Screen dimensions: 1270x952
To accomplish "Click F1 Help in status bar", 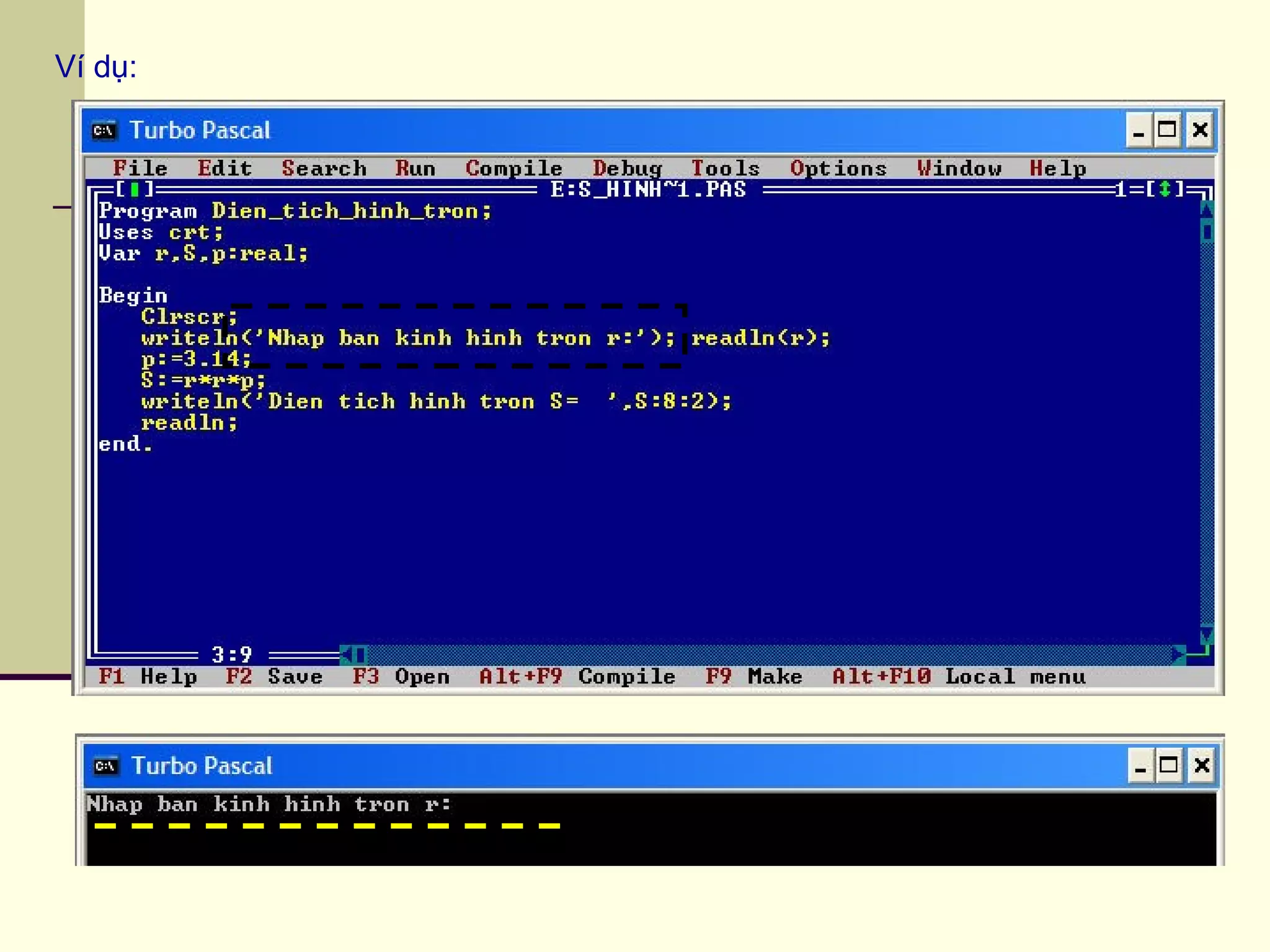I will tap(148, 676).
